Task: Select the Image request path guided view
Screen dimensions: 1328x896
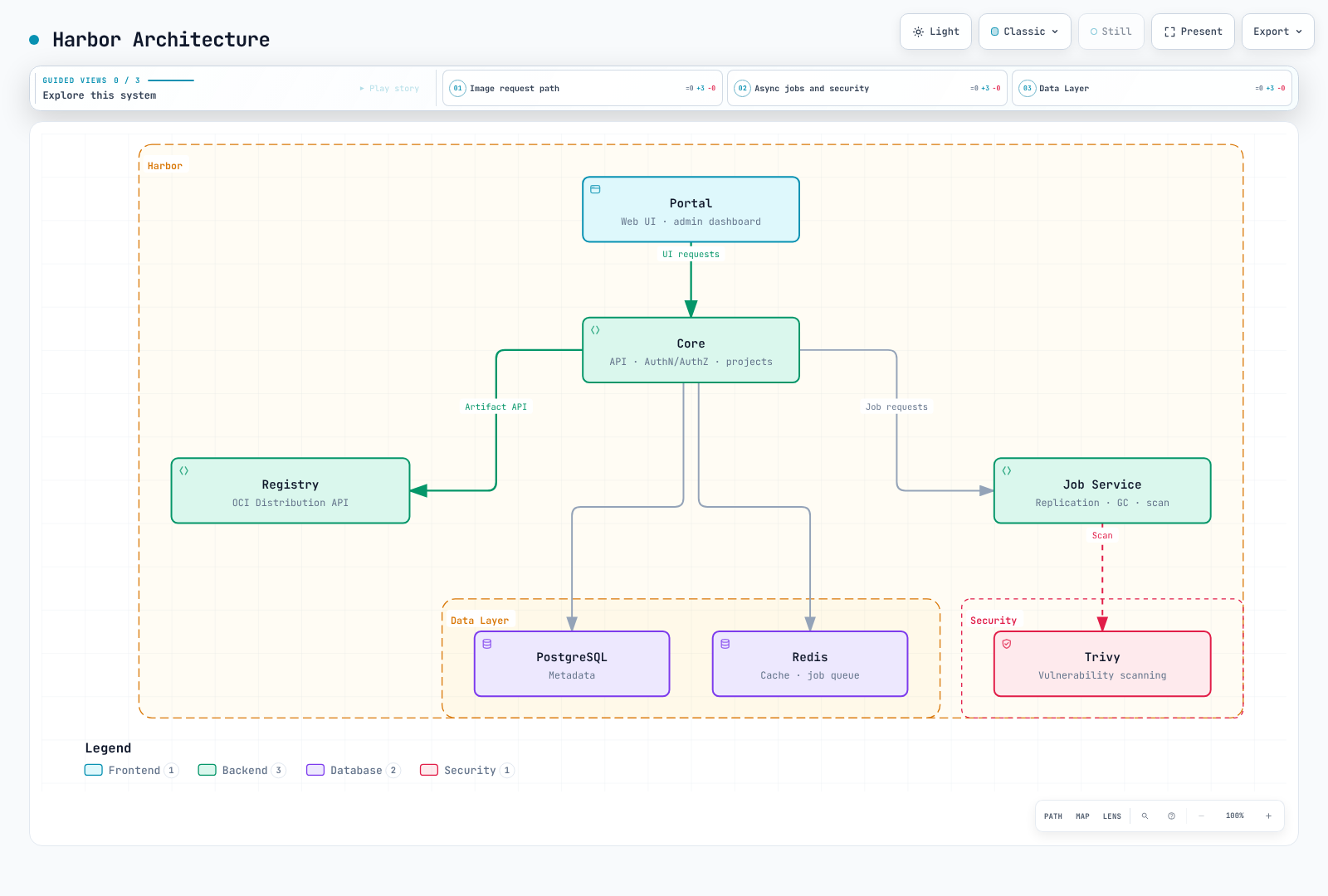Action: coord(583,88)
